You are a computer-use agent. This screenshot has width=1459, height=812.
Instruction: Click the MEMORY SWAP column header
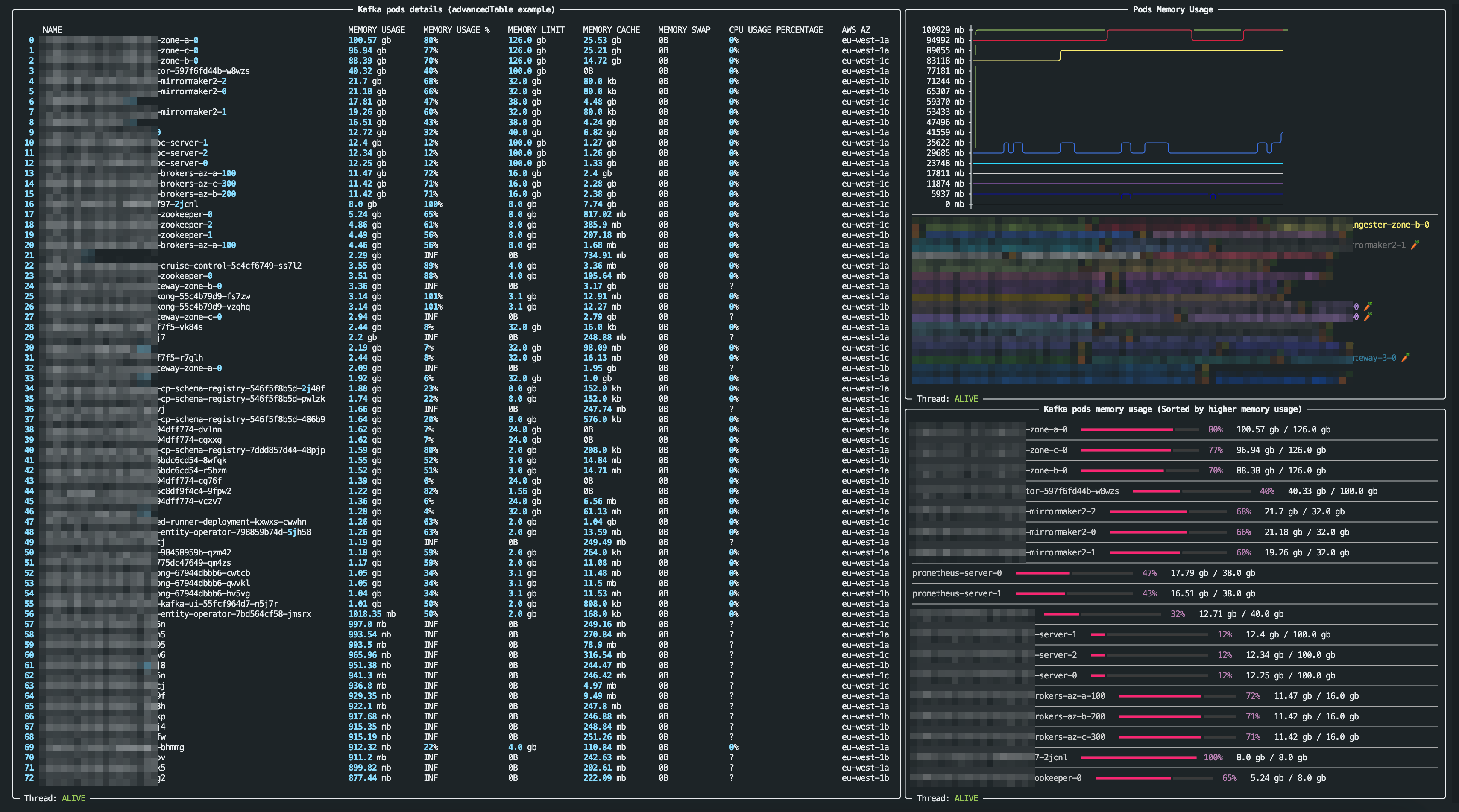(684, 30)
